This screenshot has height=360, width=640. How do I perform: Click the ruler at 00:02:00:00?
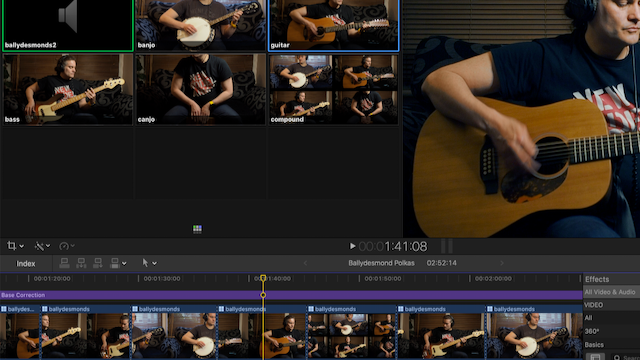[x=493, y=279]
